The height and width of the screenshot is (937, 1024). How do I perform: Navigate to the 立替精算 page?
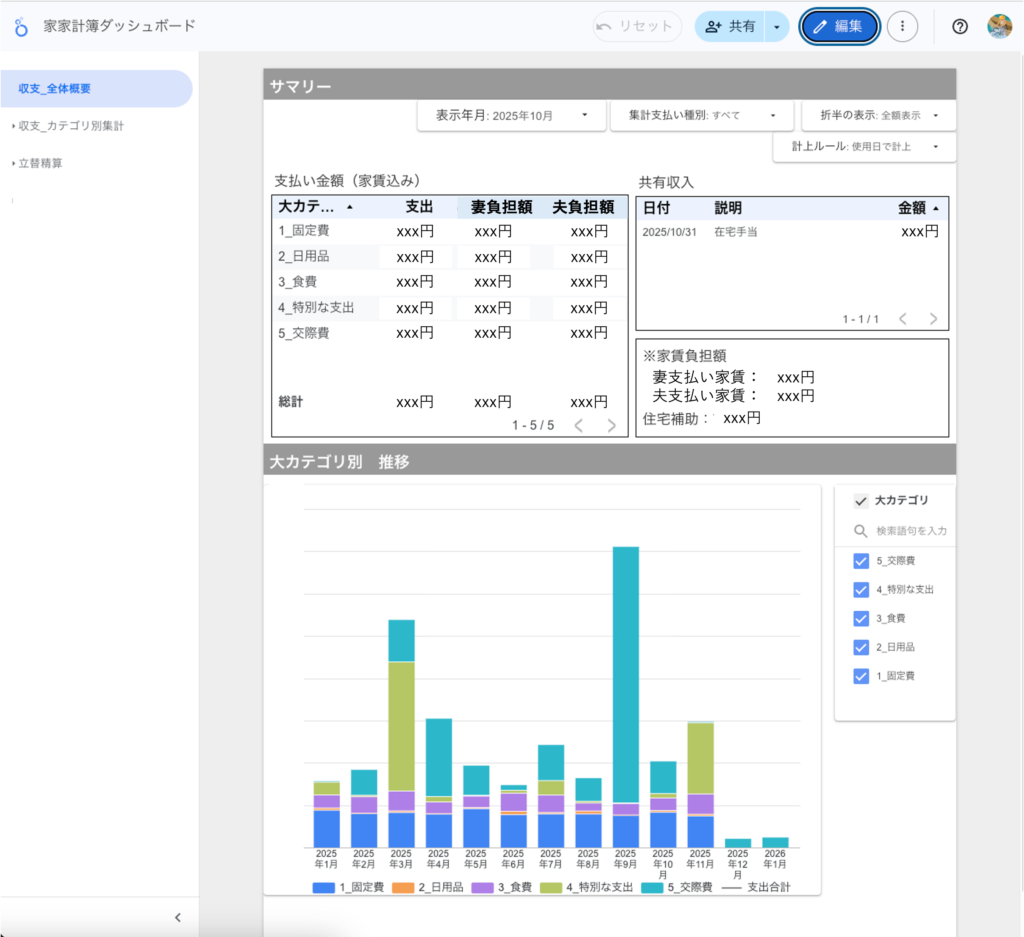[40, 163]
